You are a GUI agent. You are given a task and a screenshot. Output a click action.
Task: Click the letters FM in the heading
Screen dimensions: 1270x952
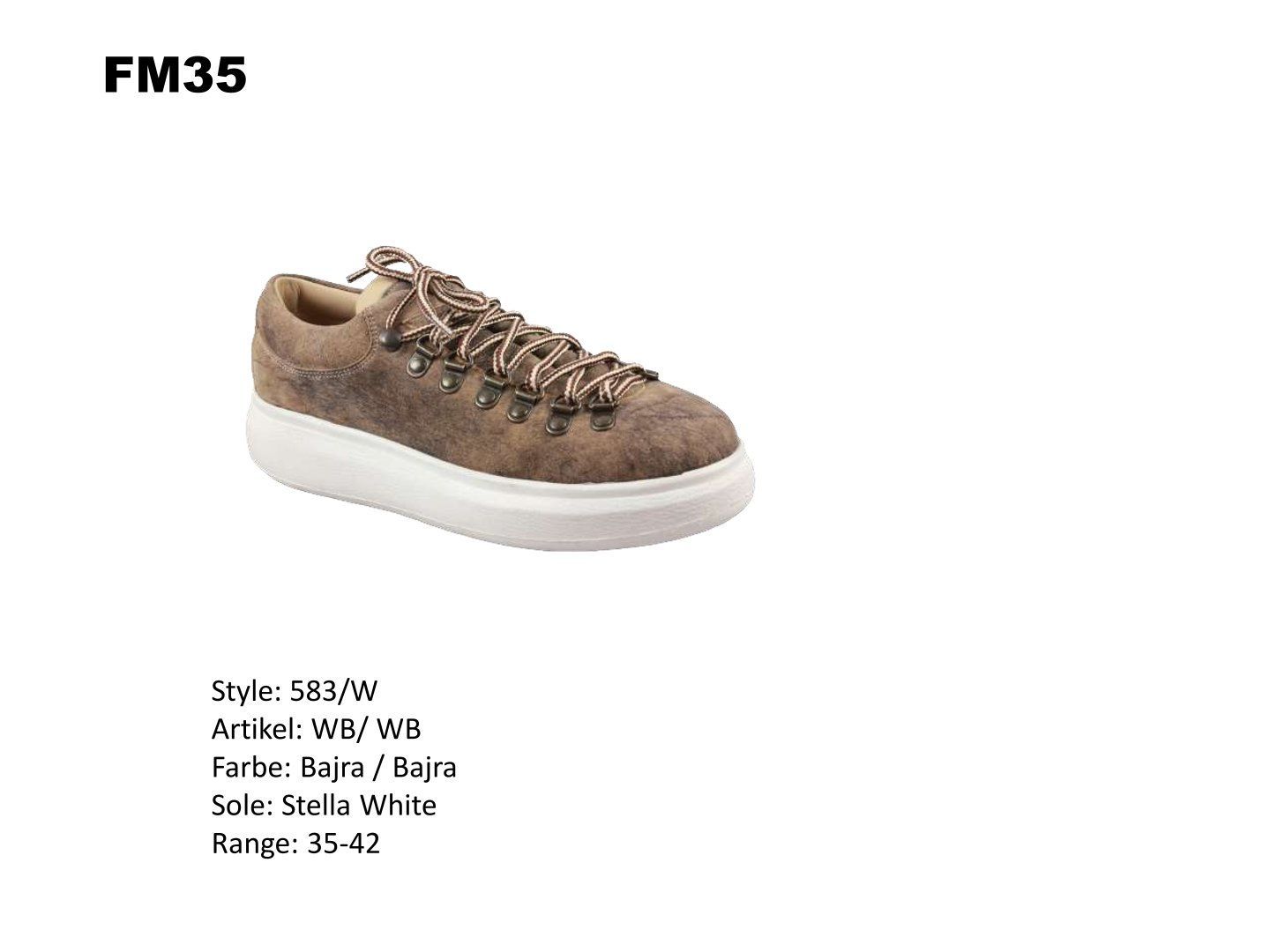[x=141, y=76]
